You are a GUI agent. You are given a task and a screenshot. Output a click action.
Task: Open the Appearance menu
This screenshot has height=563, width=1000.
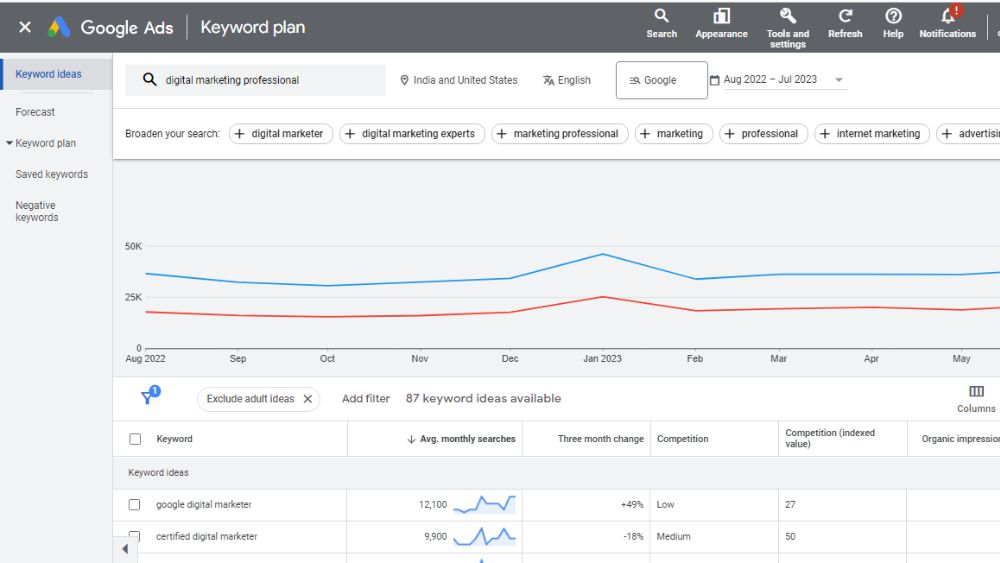(721, 24)
